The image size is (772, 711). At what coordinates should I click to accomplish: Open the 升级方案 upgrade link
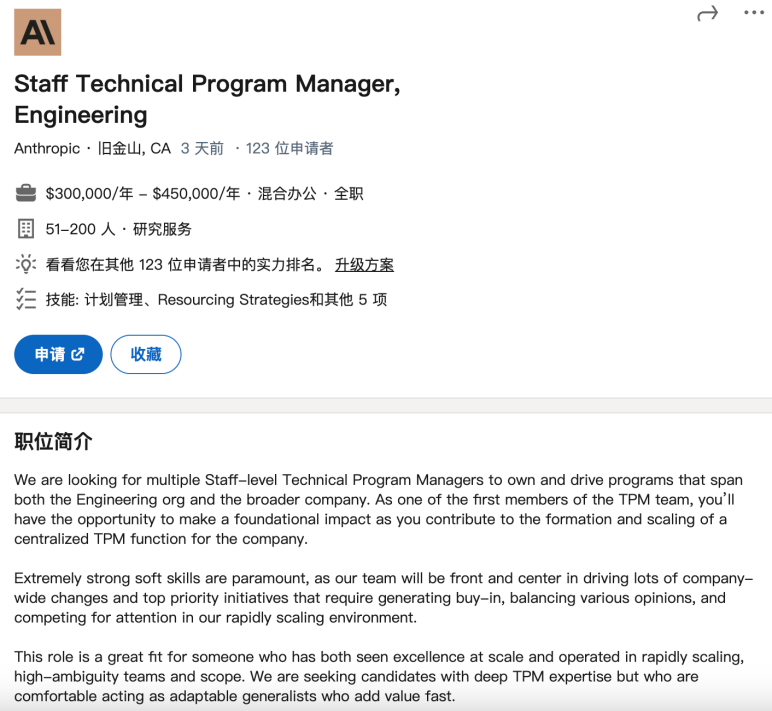(x=364, y=265)
